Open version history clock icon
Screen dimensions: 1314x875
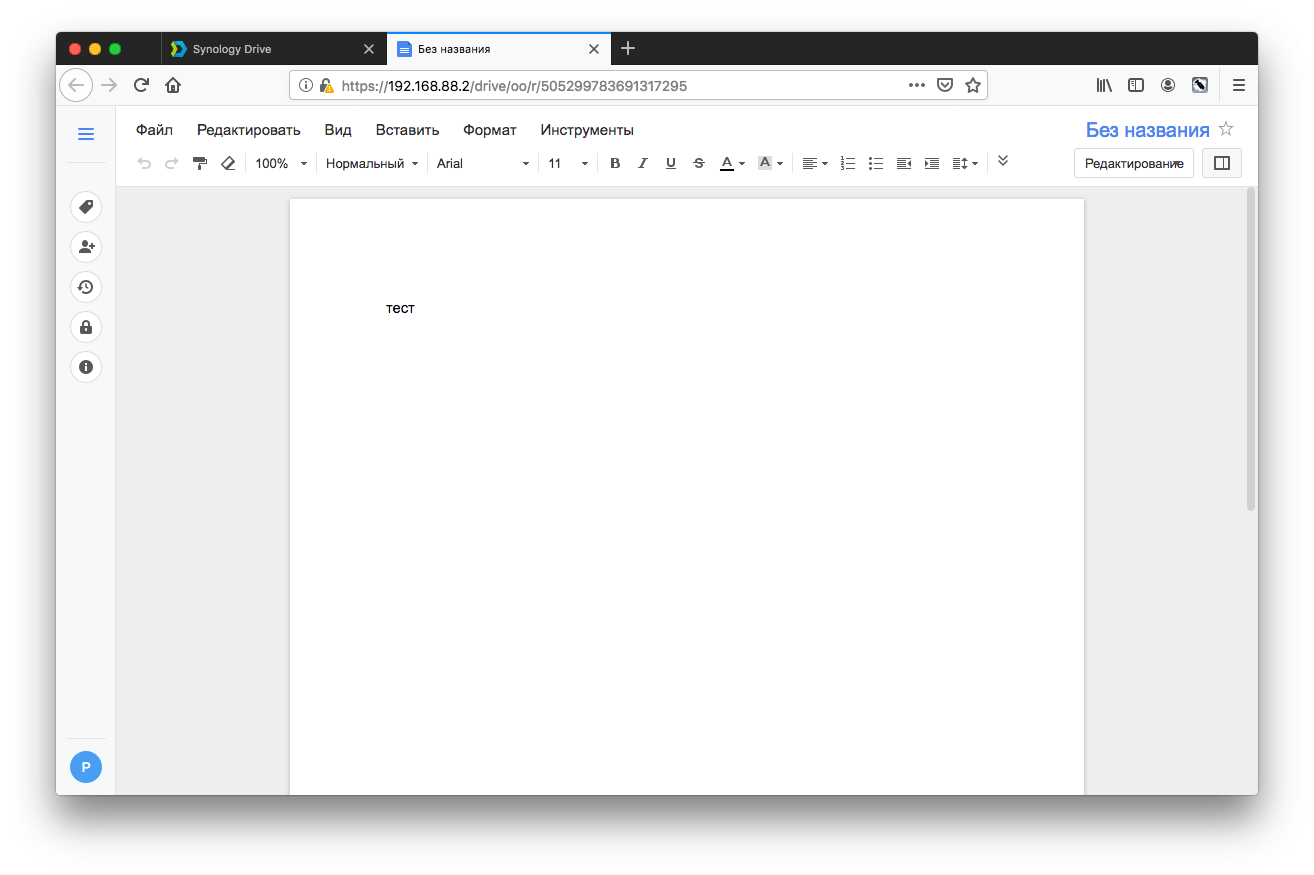click(x=86, y=287)
